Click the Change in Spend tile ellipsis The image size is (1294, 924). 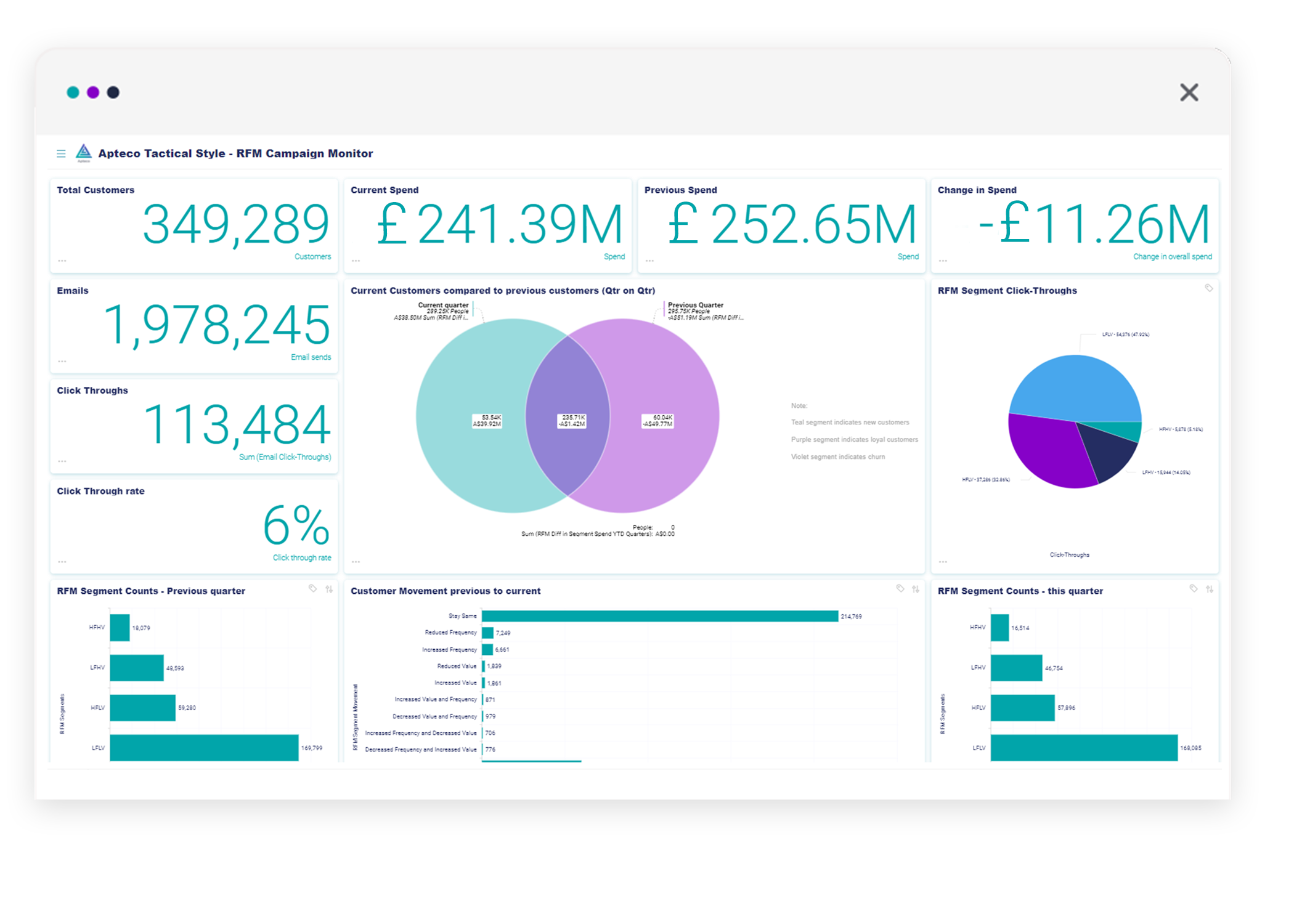pyautogui.click(x=943, y=261)
